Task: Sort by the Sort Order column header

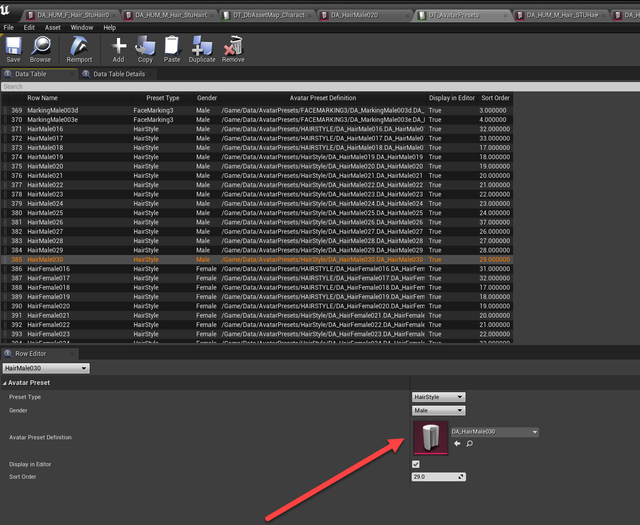Action: [x=496, y=98]
